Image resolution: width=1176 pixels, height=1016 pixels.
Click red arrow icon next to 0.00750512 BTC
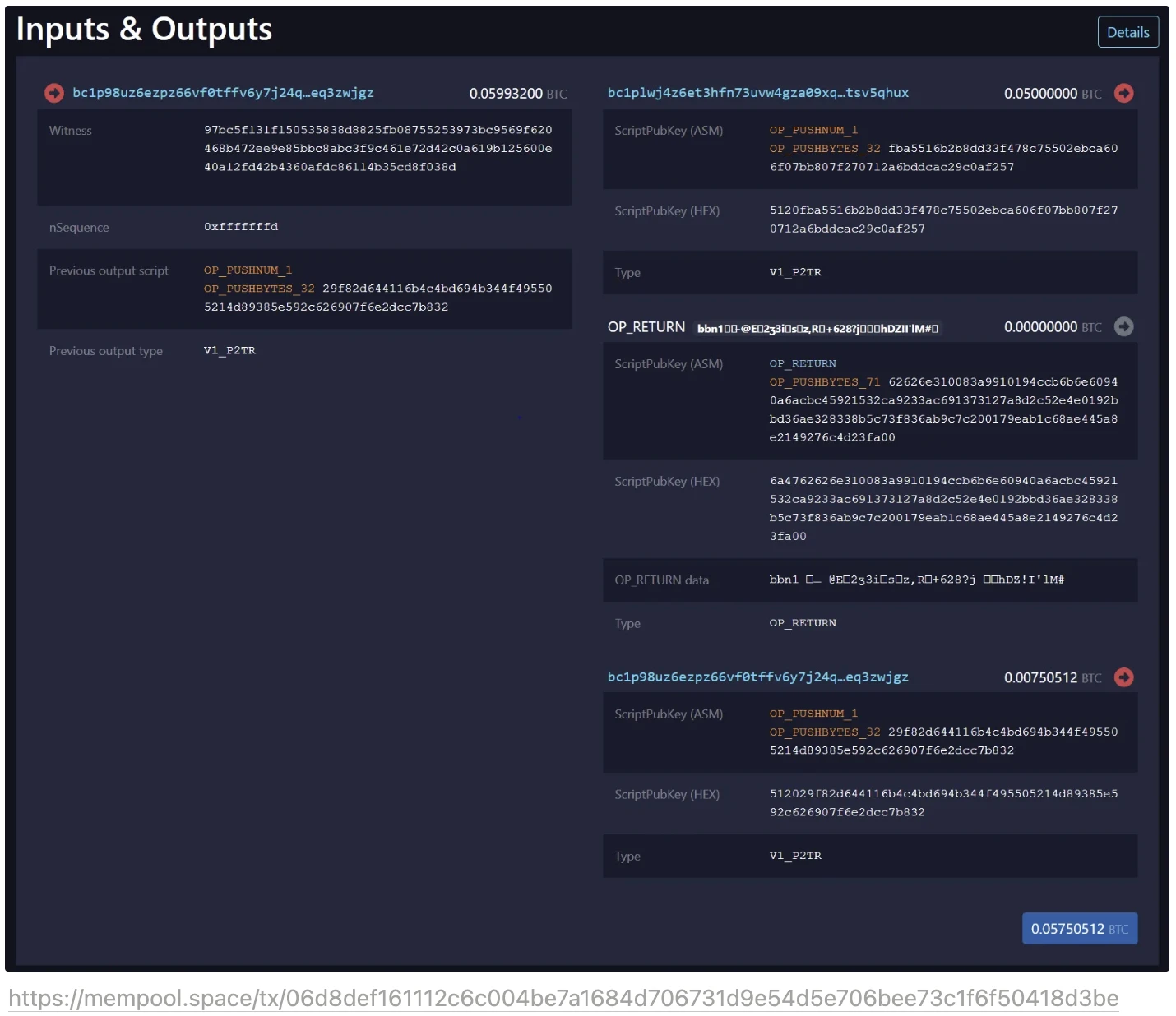[1123, 677]
